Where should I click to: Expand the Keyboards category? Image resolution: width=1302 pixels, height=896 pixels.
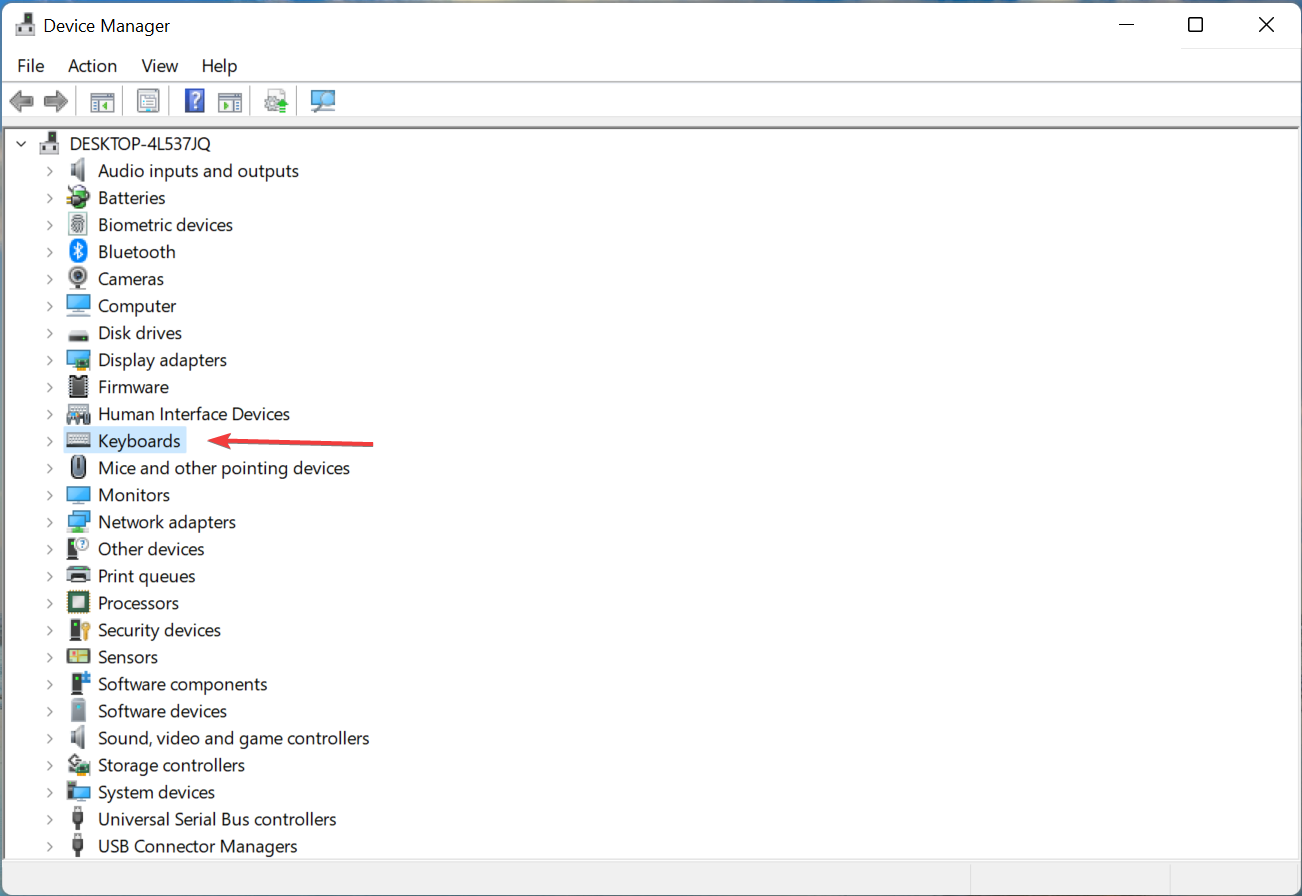coord(50,440)
